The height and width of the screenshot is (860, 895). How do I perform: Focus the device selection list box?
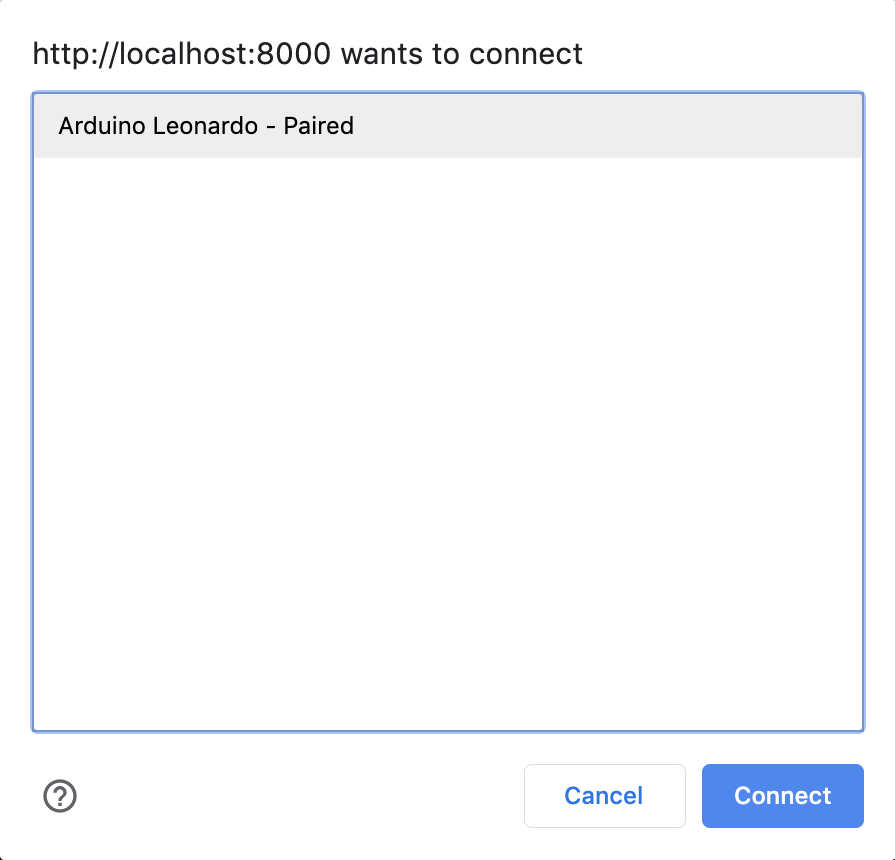(x=448, y=411)
